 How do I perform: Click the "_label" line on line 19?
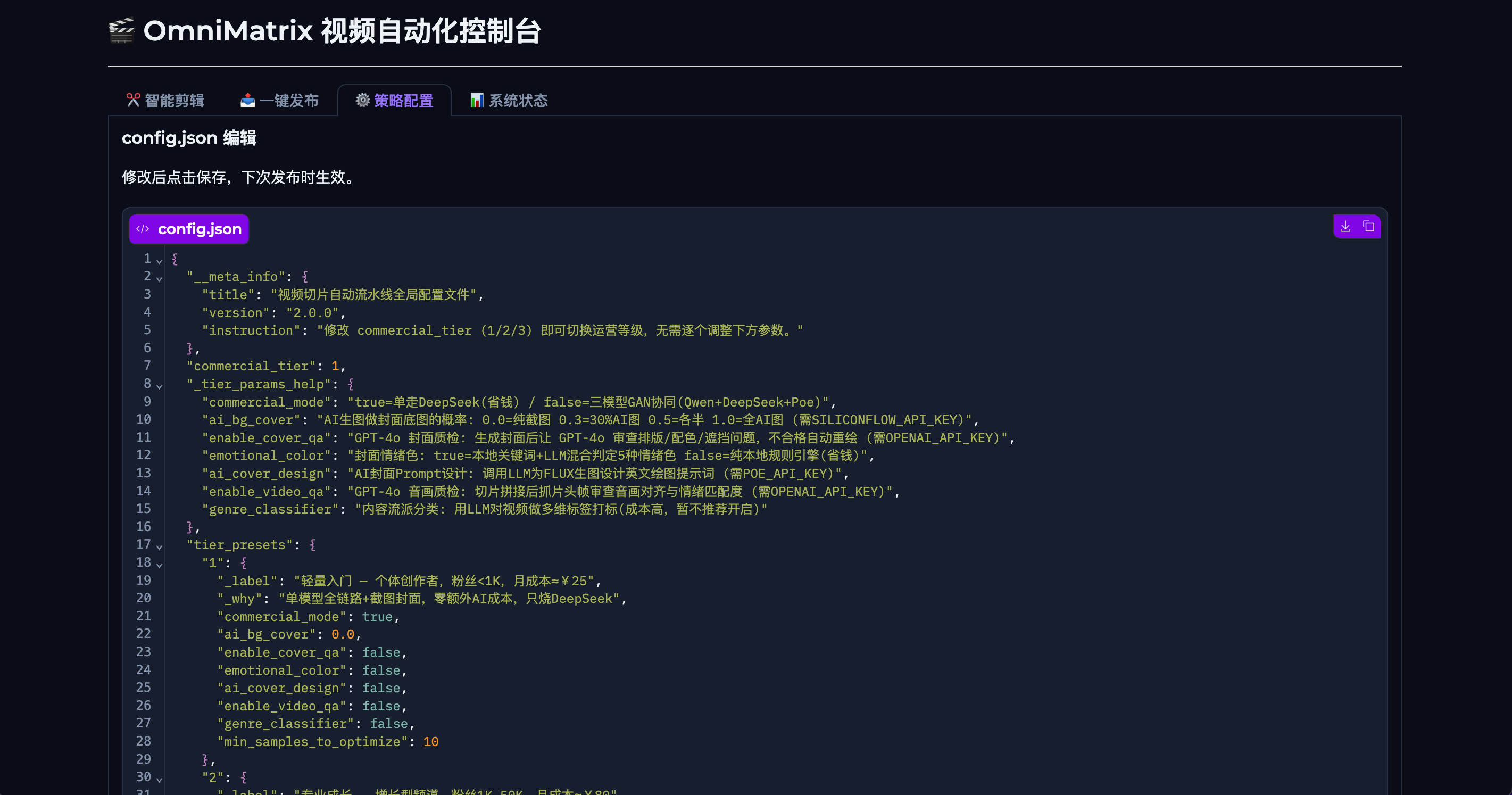point(410,581)
